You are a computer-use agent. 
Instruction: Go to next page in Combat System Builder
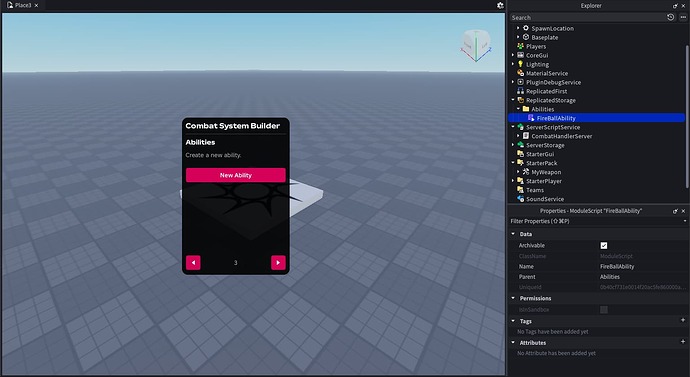(278, 263)
